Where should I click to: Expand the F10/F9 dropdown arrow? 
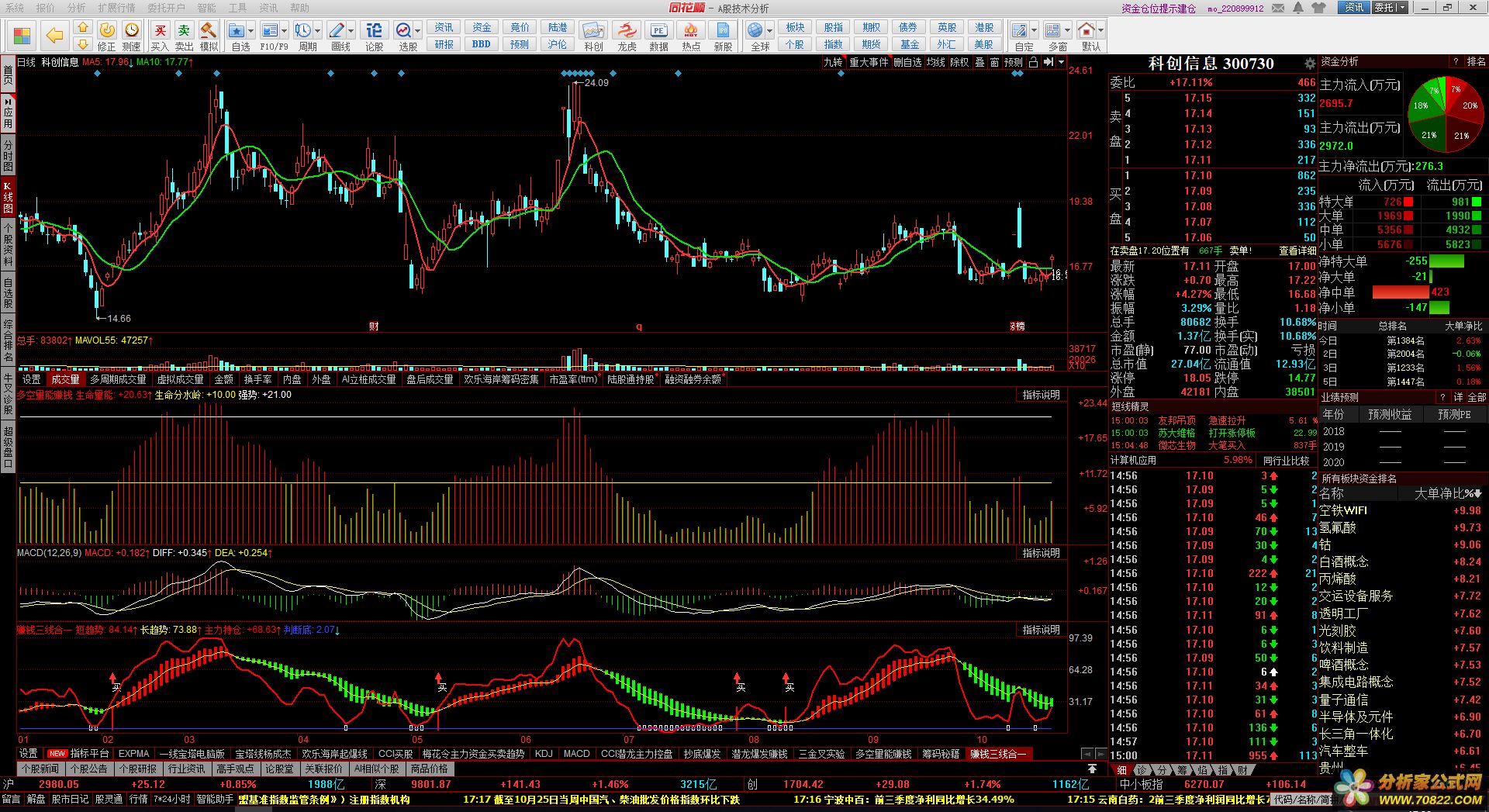(x=285, y=31)
